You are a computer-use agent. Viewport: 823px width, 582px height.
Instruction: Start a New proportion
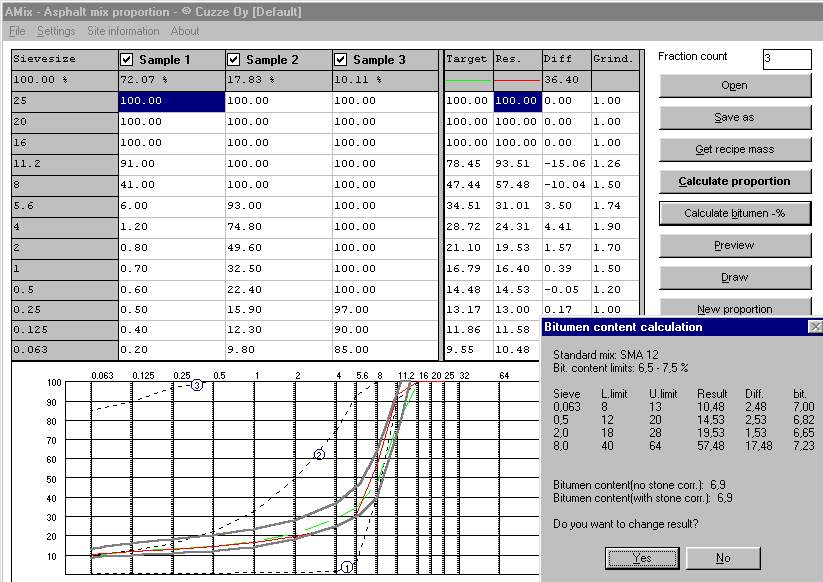coord(735,309)
